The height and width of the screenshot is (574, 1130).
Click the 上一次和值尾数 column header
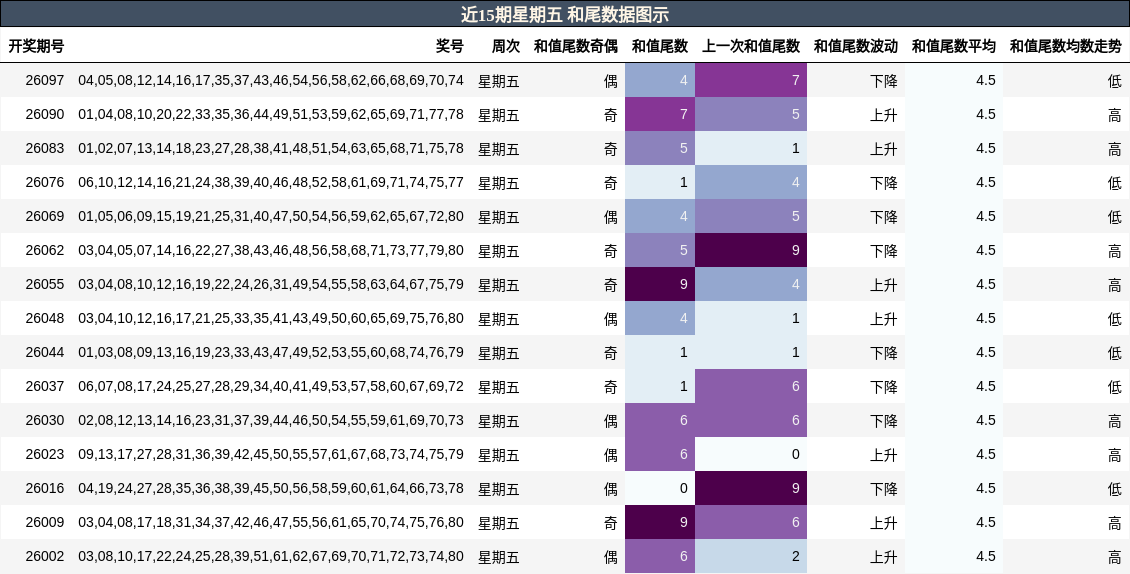point(751,46)
